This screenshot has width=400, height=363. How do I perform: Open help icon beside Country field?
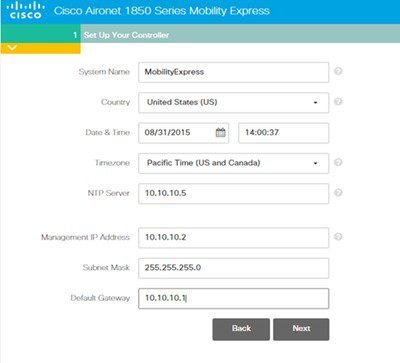(338, 102)
